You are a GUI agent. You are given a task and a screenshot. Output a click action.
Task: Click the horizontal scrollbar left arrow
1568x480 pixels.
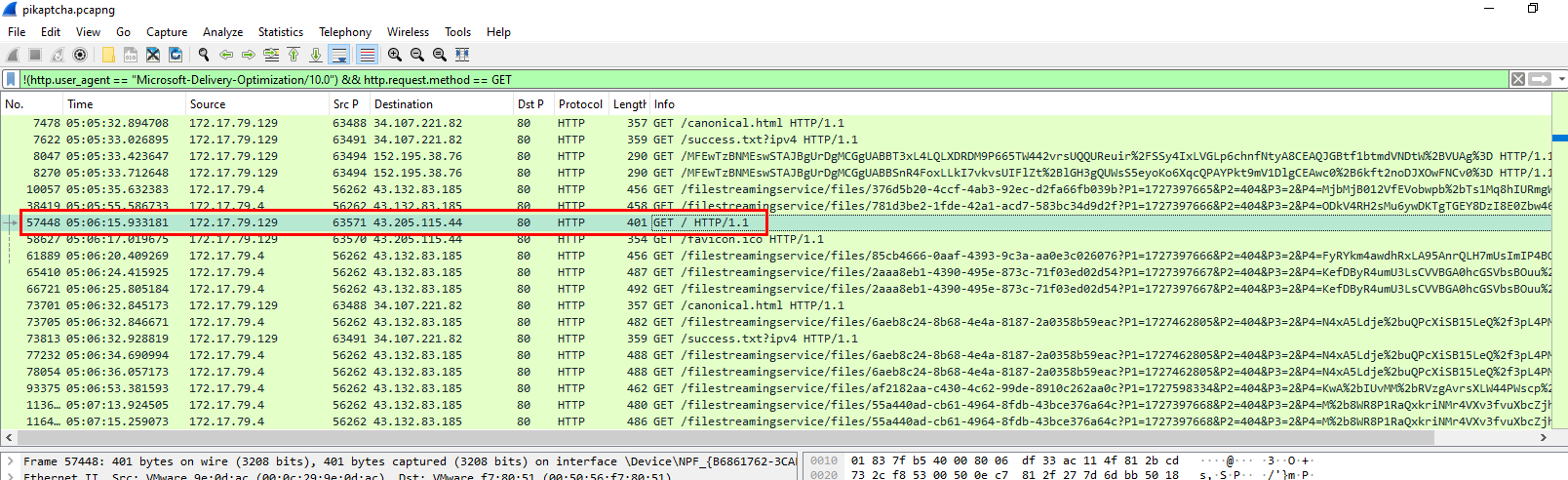tap(9, 438)
